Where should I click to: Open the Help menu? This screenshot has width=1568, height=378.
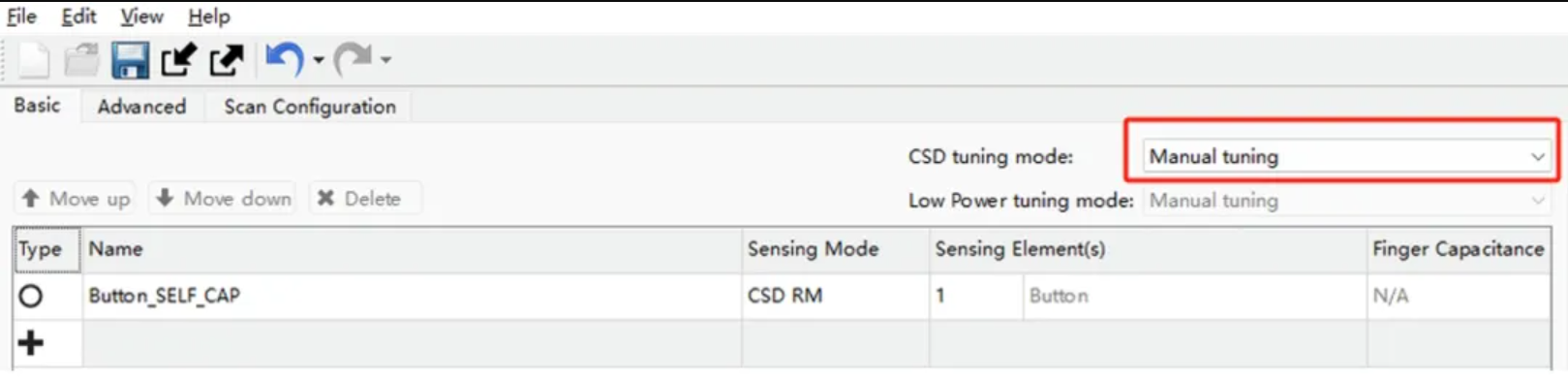coord(209,16)
